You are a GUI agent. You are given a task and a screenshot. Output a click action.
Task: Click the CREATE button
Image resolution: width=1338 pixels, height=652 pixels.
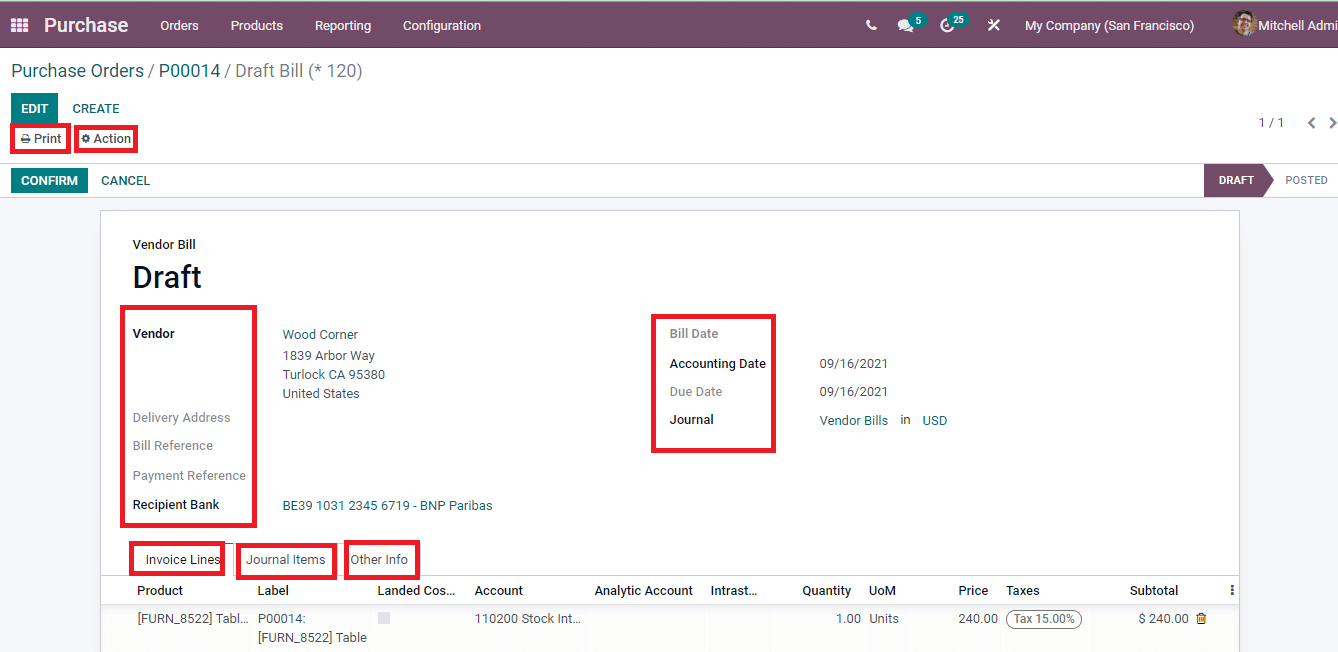tap(96, 108)
